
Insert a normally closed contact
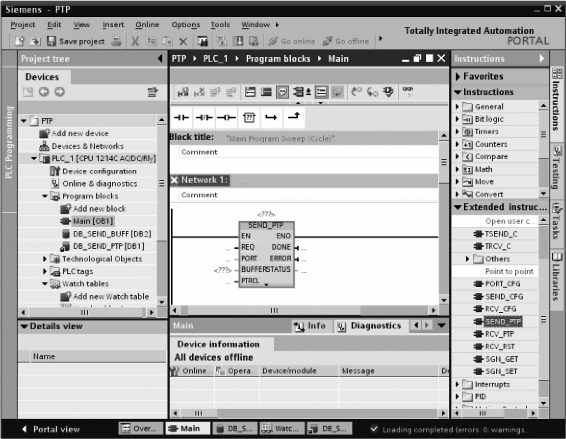pyautogui.click(x=204, y=117)
